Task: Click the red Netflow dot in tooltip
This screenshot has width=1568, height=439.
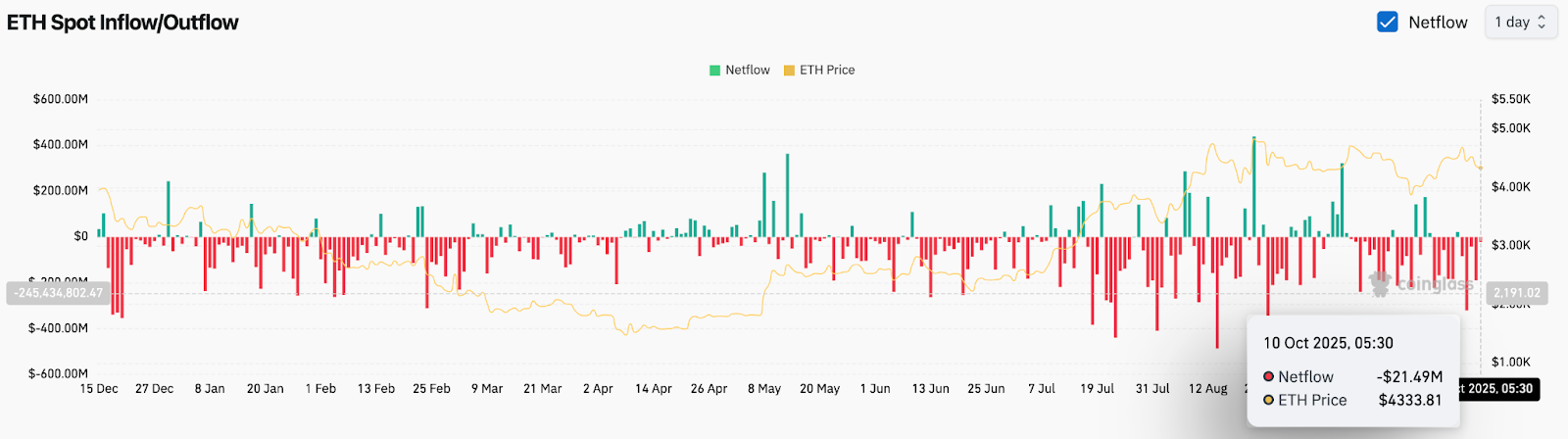Action: (x=1268, y=376)
